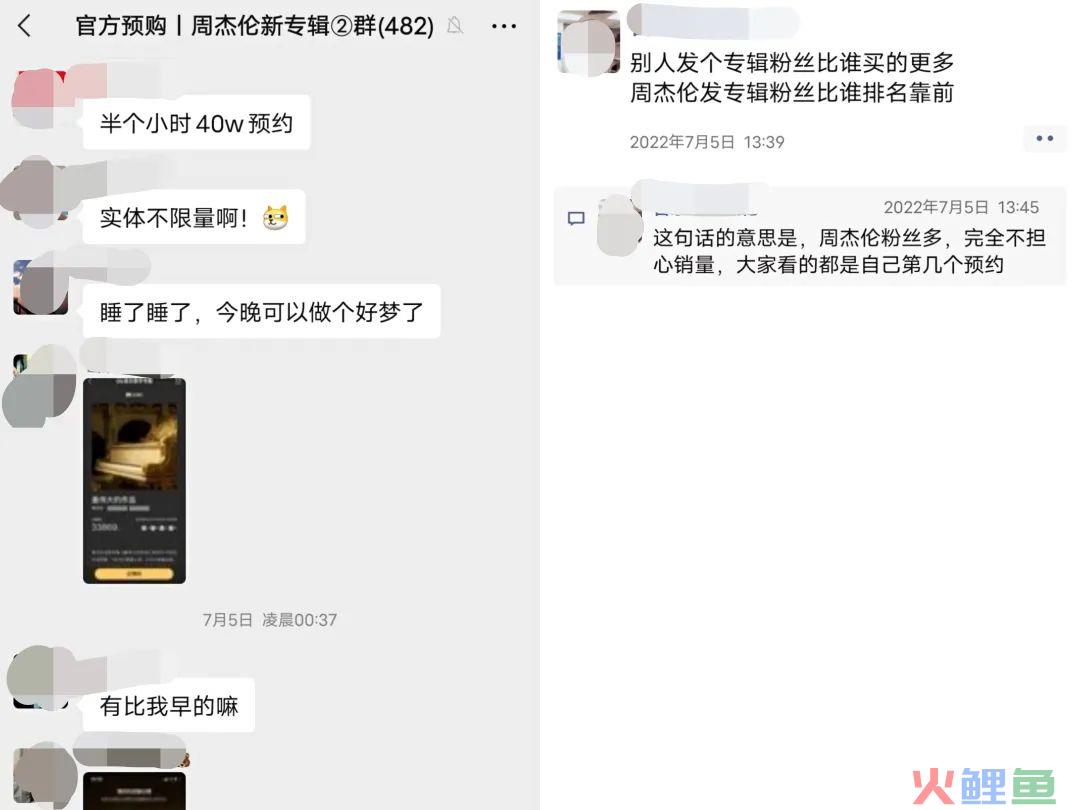Tap the 实体不限量啊 message bubble

click(x=194, y=217)
